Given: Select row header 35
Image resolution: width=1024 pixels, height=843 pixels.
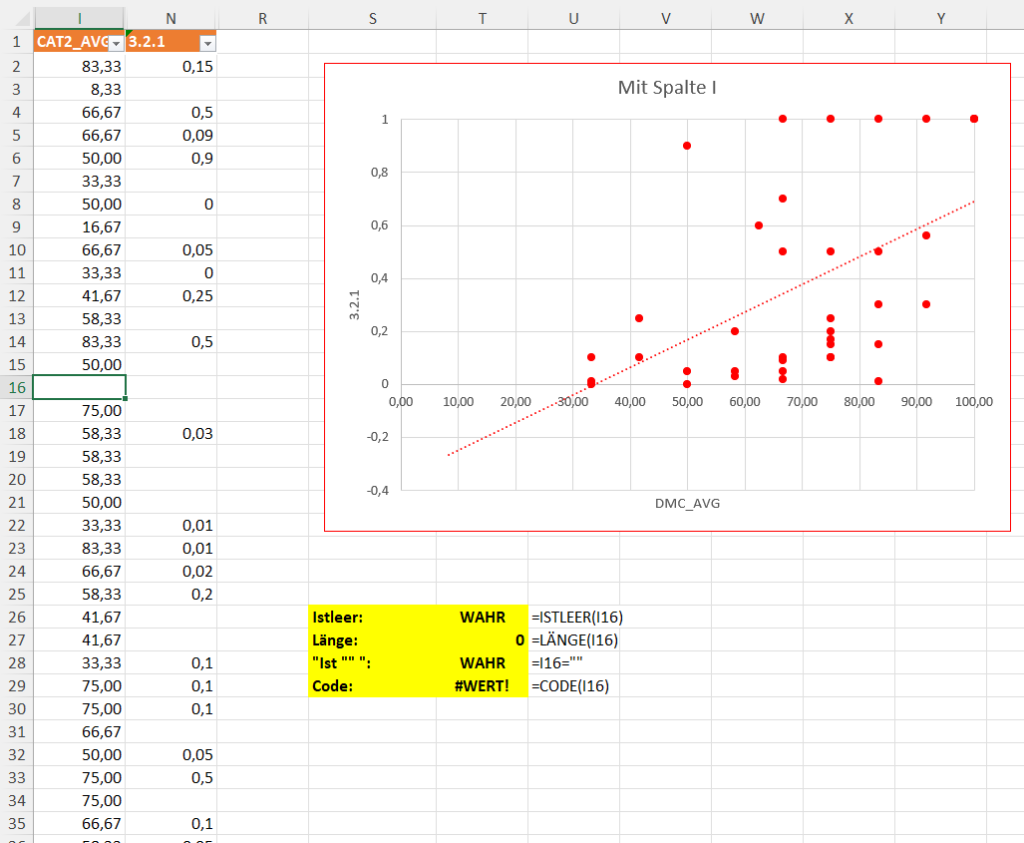Looking at the screenshot, I should coord(16,823).
